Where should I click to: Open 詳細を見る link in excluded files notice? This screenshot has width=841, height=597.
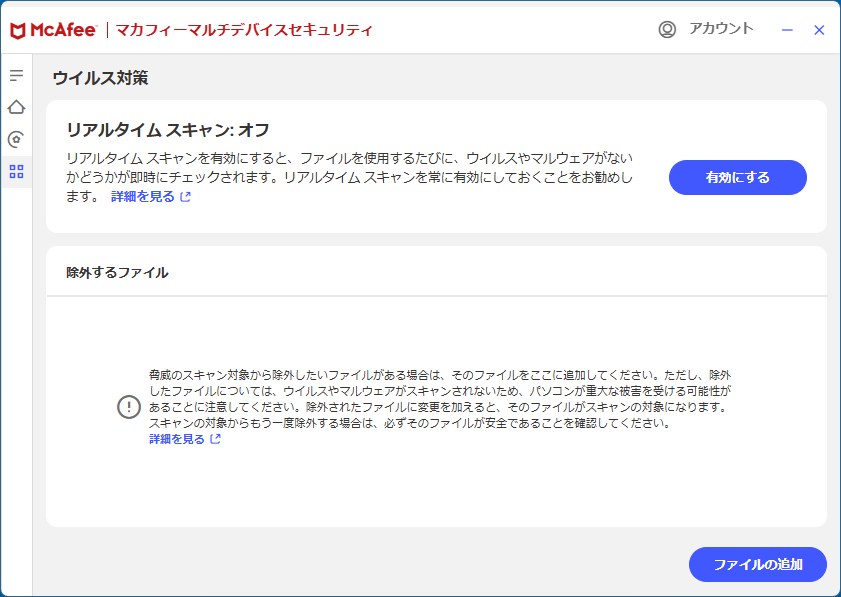185,439
